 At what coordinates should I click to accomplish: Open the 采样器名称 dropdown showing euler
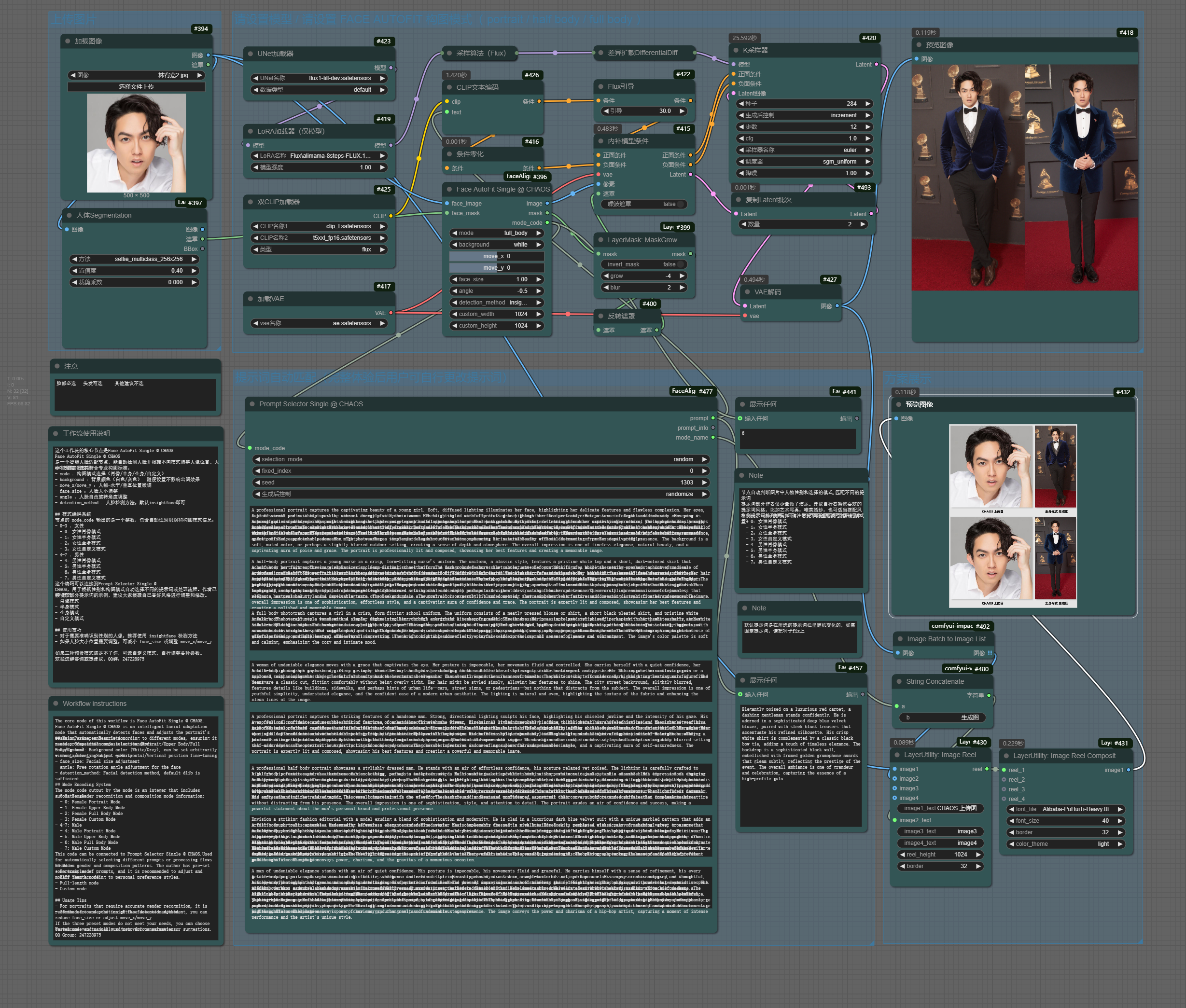click(804, 150)
